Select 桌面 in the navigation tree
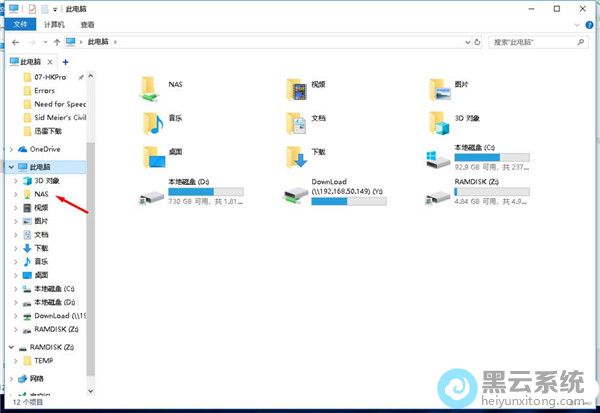 coord(41,275)
